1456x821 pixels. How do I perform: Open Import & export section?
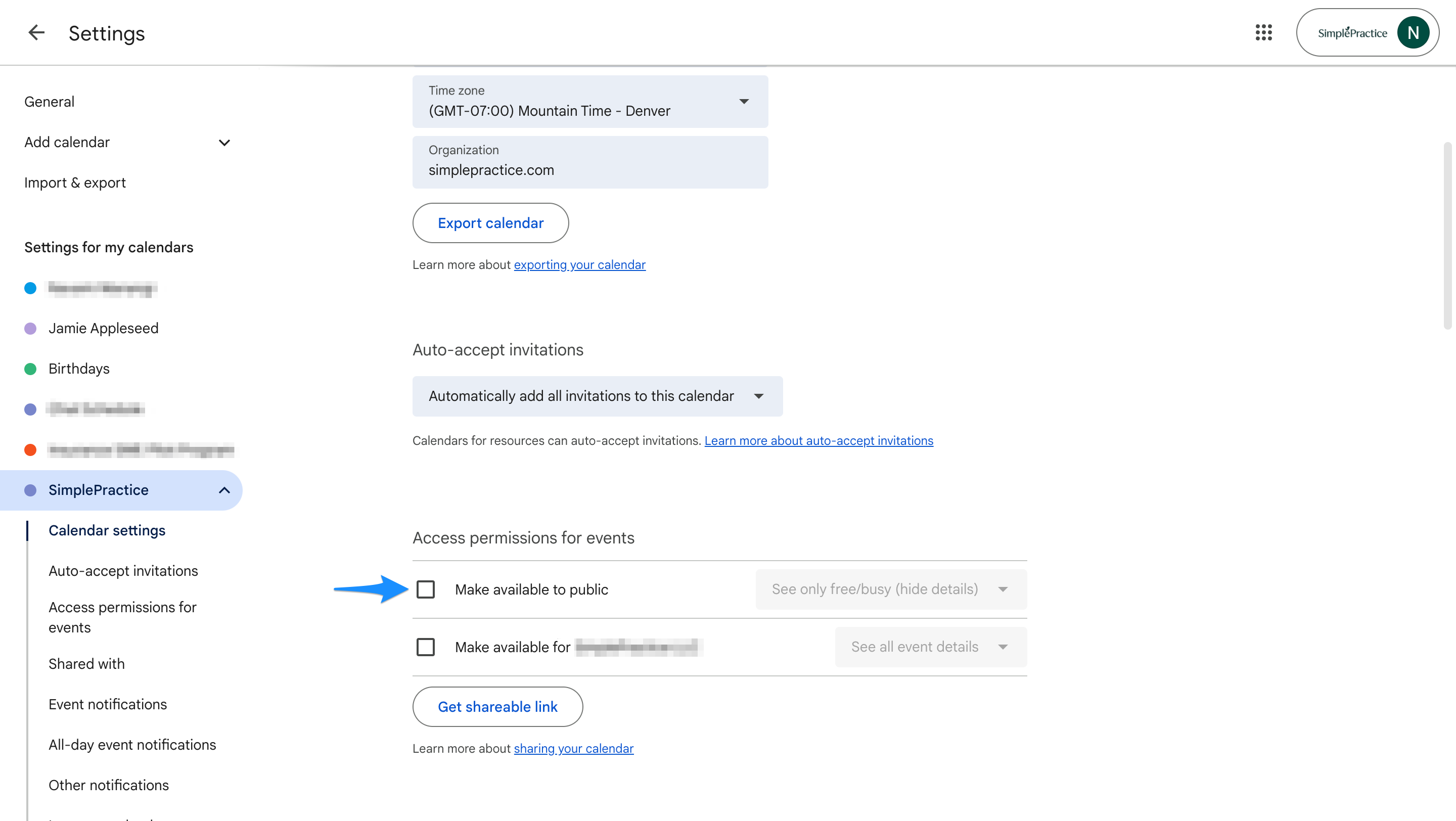pyautogui.click(x=75, y=183)
